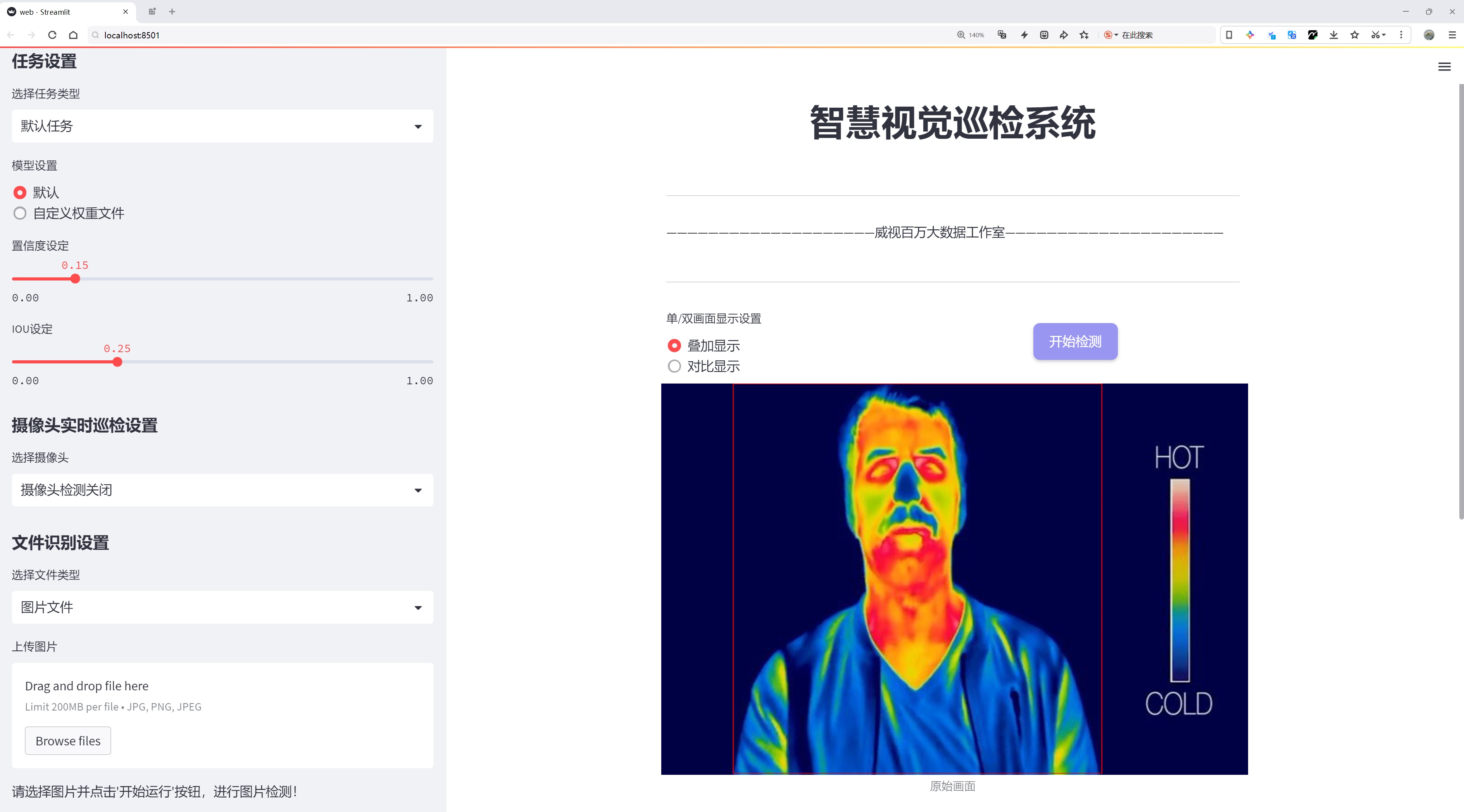This screenshot has height=812, width=1464.
Task: Click the Browse files button
Action: 67,741
